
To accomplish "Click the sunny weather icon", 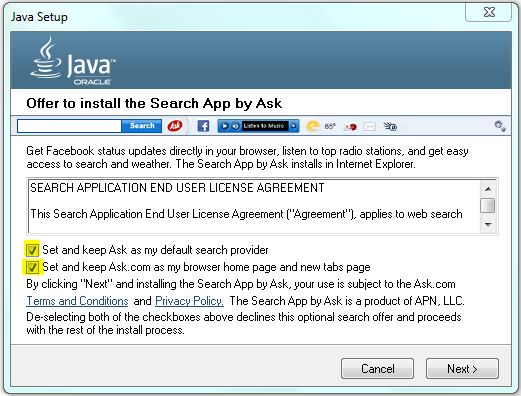I will pyautogui.click(x=313, y=126).
